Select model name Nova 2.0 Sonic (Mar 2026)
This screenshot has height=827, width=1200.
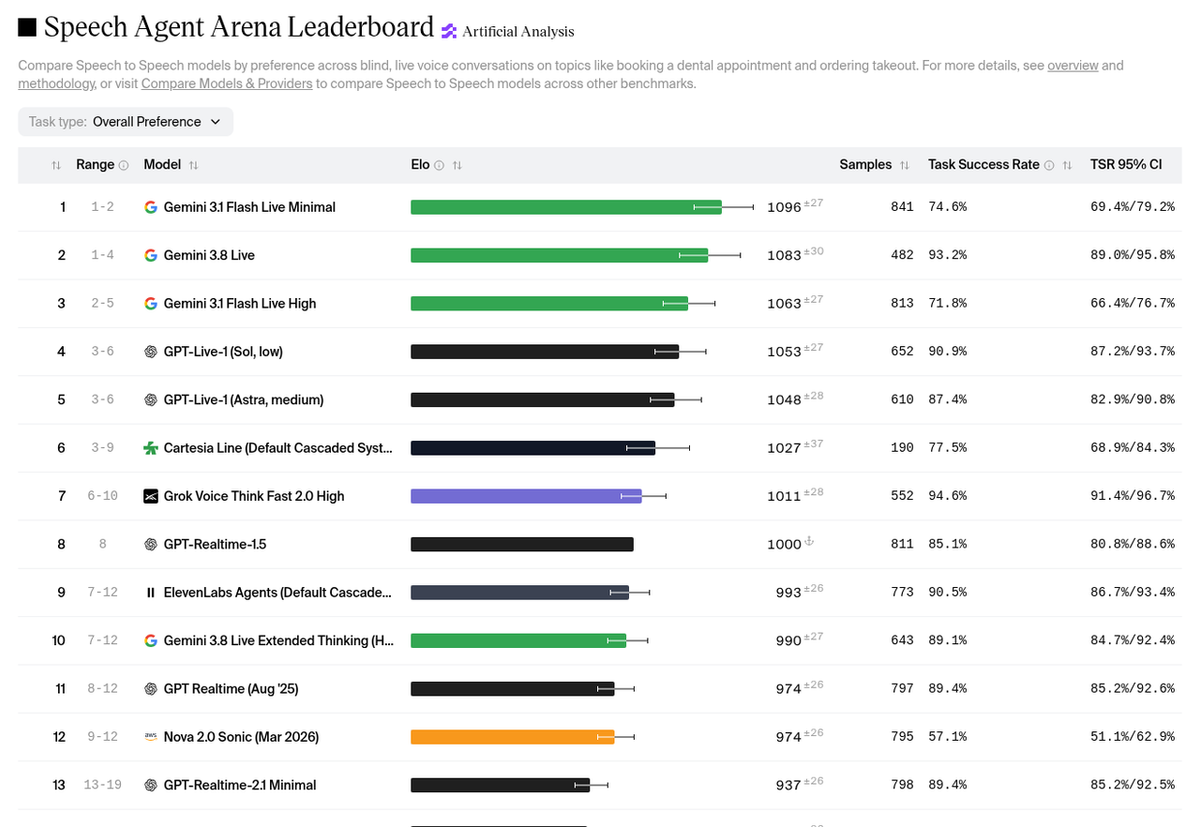coord(241,737)
